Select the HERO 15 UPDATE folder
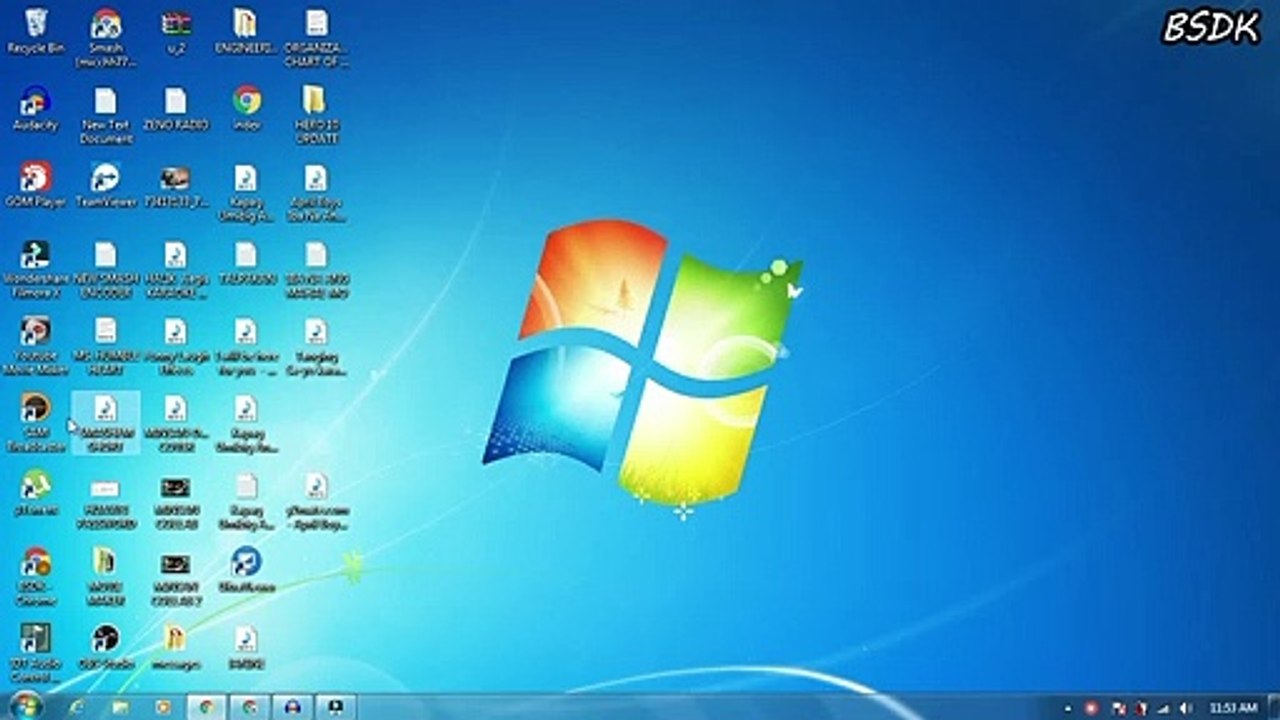 point(315,115)
